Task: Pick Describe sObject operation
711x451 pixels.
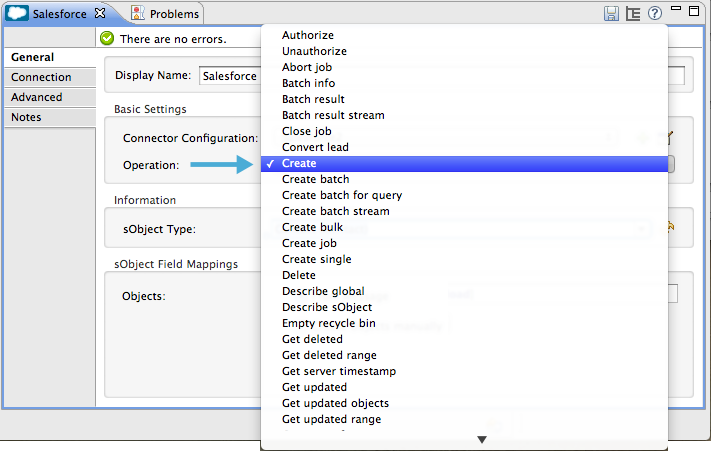Action: point(464,307)
